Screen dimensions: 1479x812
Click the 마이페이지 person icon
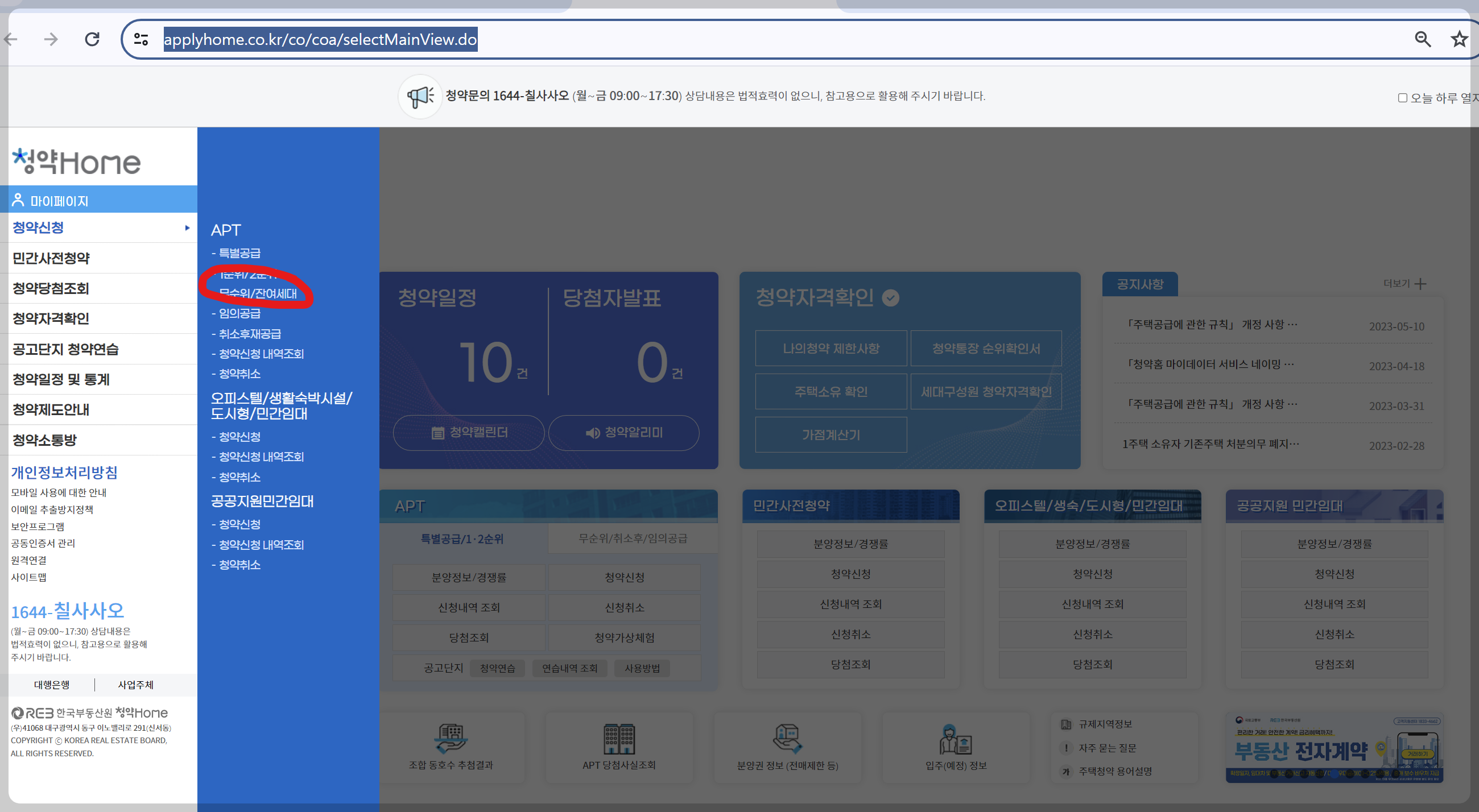pos(18,200)
